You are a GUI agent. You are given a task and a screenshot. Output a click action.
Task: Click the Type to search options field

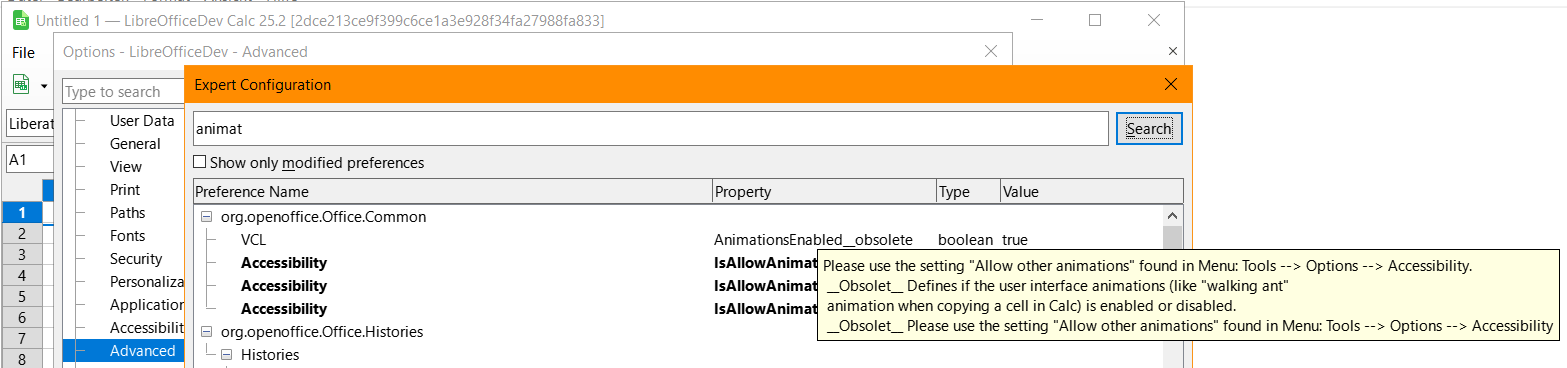[123, 91]
